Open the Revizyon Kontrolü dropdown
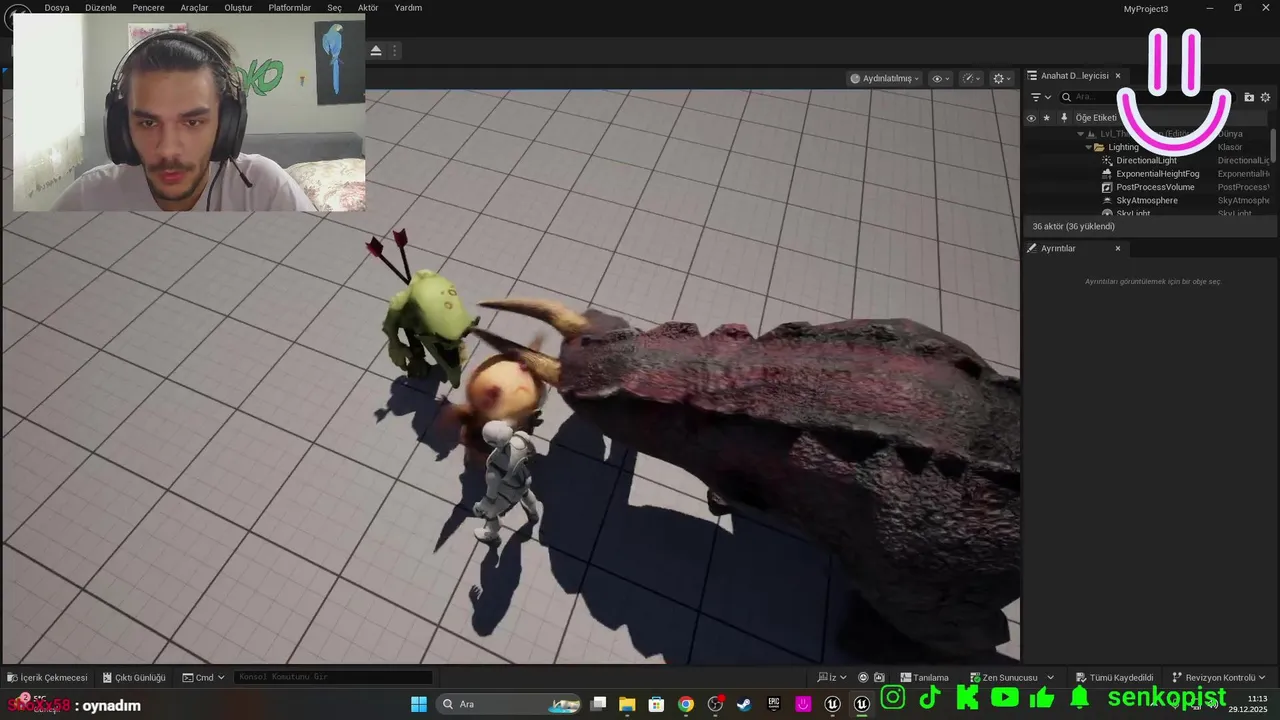Viewport: 1280px width, 720px height. point(1219,678)
